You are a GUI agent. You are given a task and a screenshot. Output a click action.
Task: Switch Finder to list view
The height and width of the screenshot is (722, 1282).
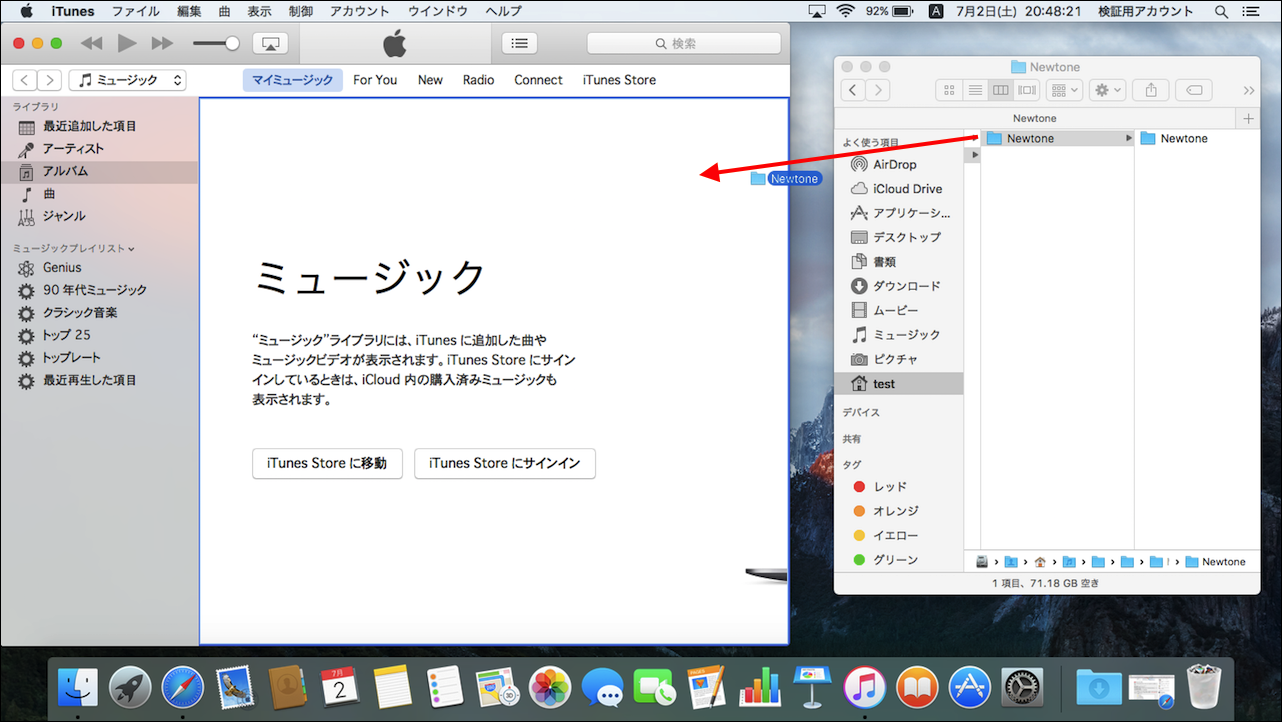click(x=975, y=90)
